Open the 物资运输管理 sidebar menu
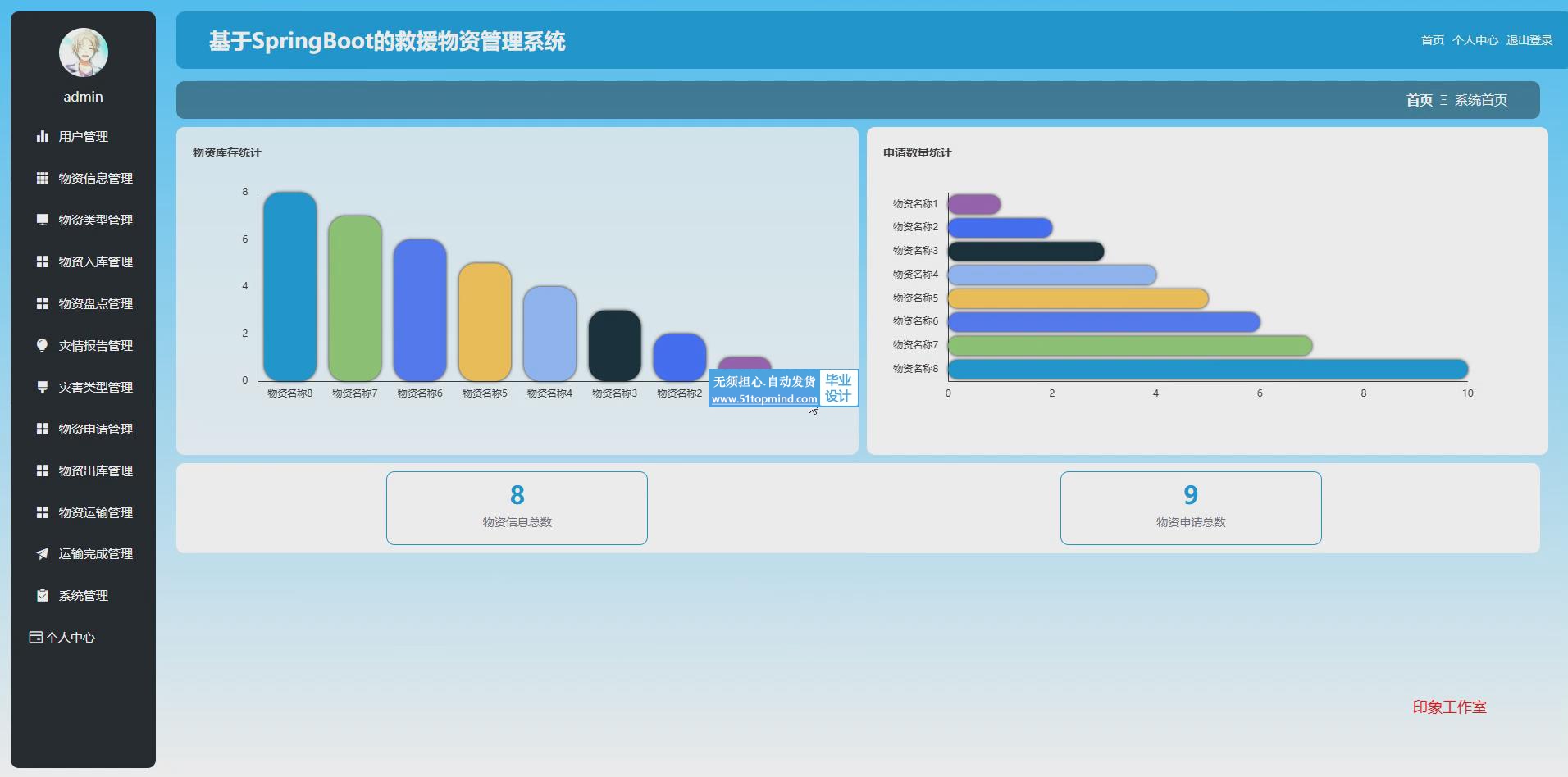1568x777 pixels. (95, 513)
